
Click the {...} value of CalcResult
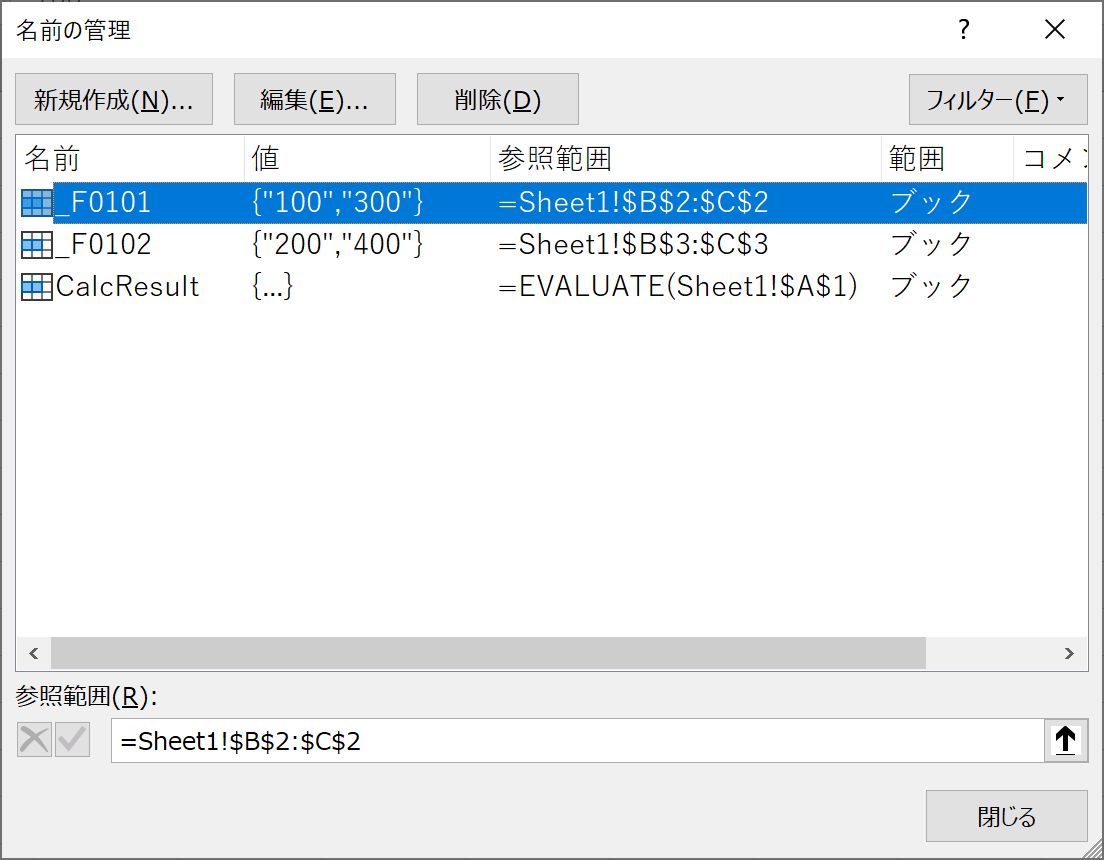pos(272,287)
